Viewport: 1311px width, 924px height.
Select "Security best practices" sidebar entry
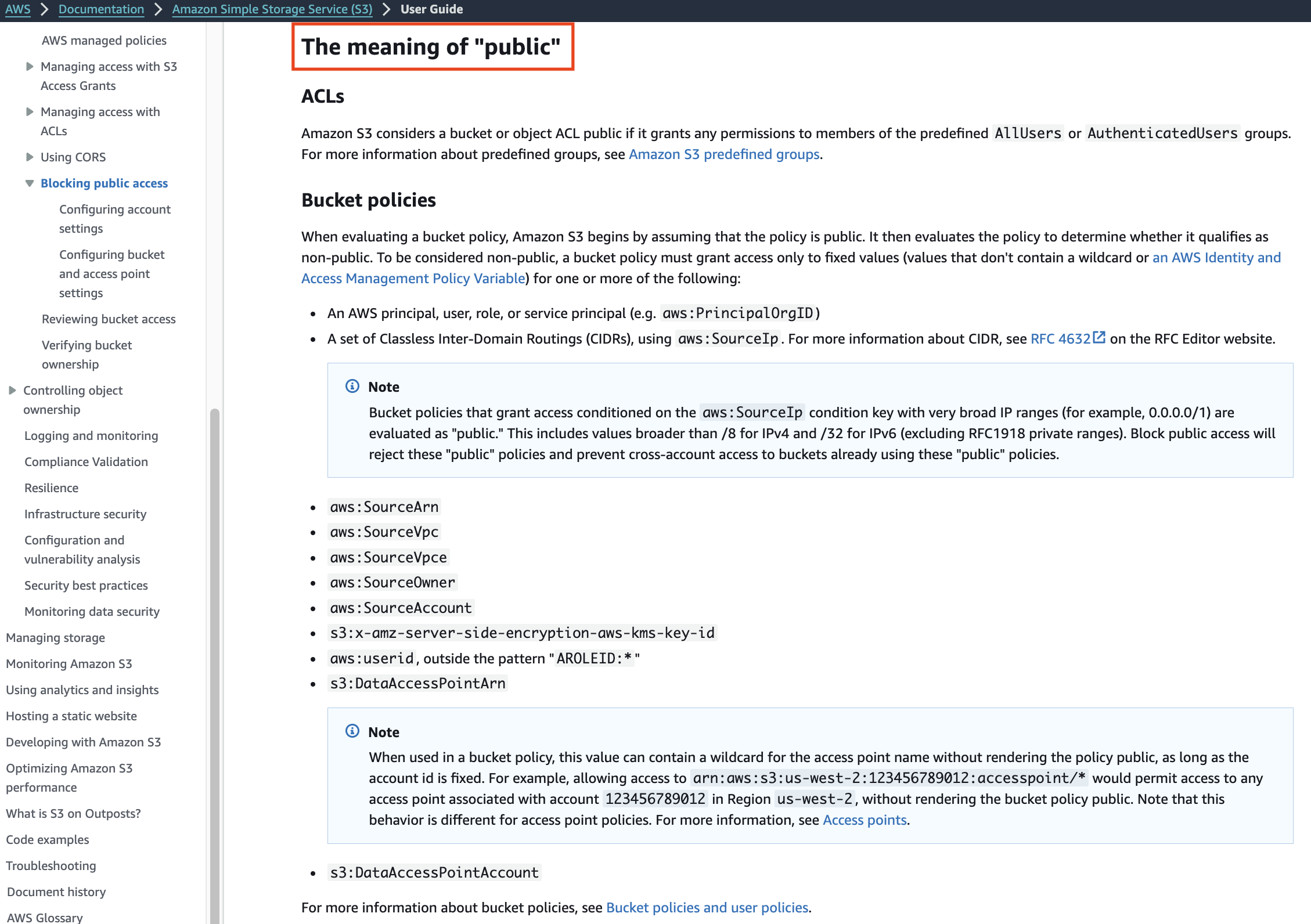point(85,585)
